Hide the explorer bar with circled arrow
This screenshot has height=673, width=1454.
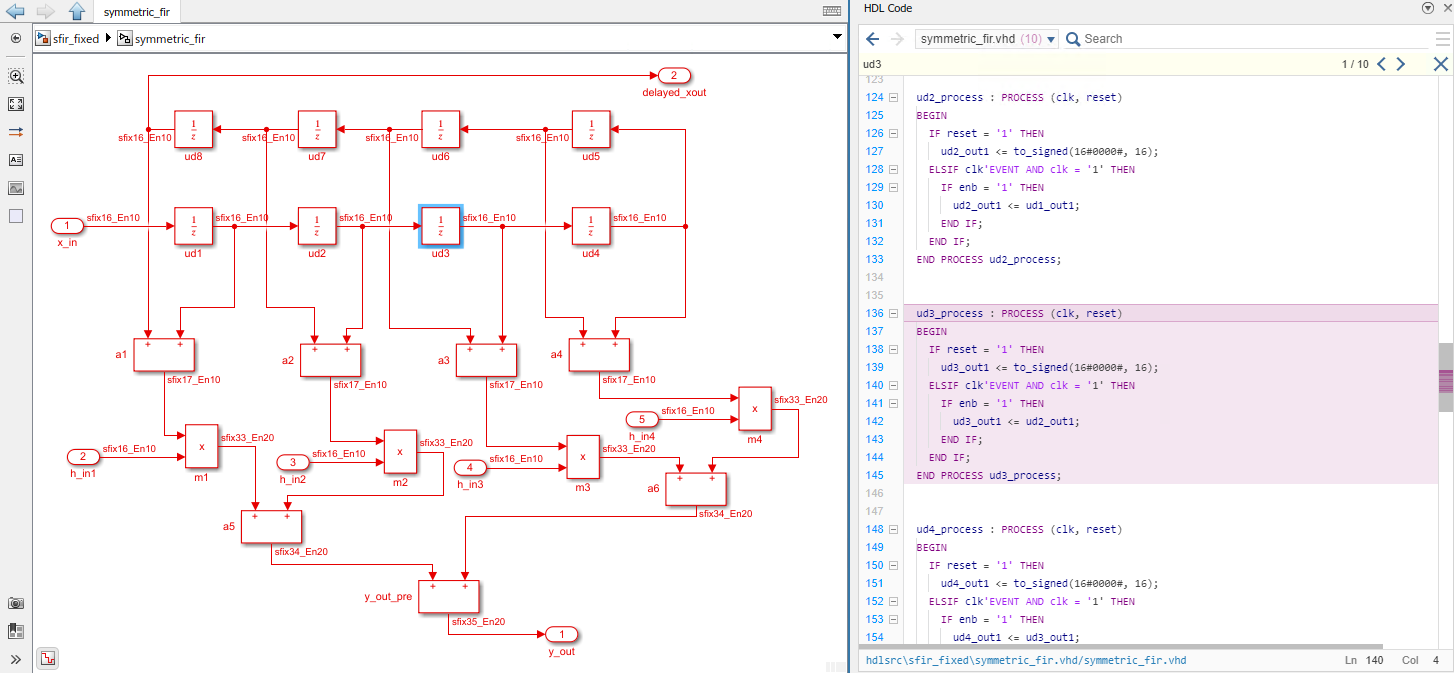click(x=16, y=38)
